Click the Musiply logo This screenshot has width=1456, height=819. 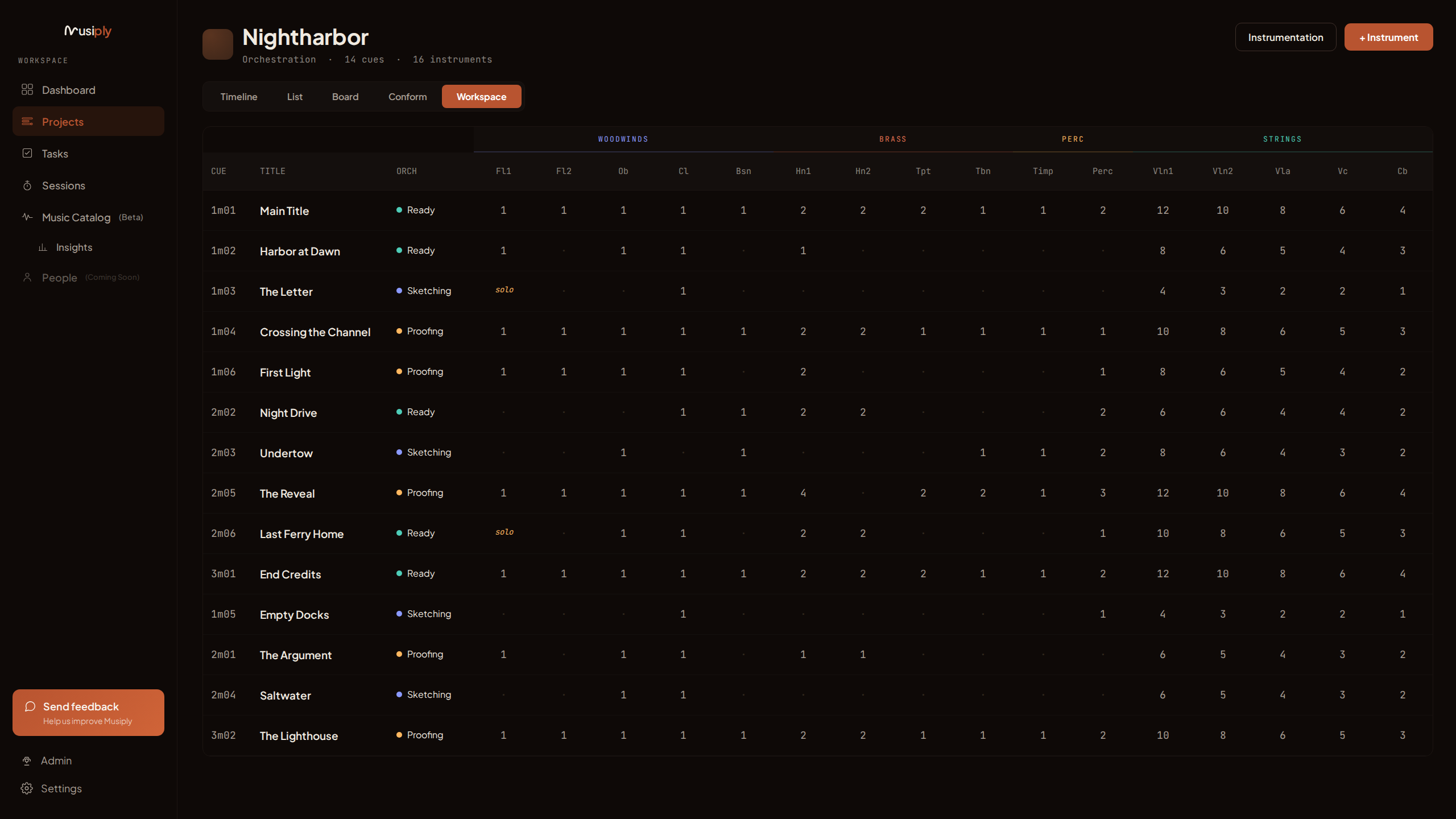click(88, 31)
